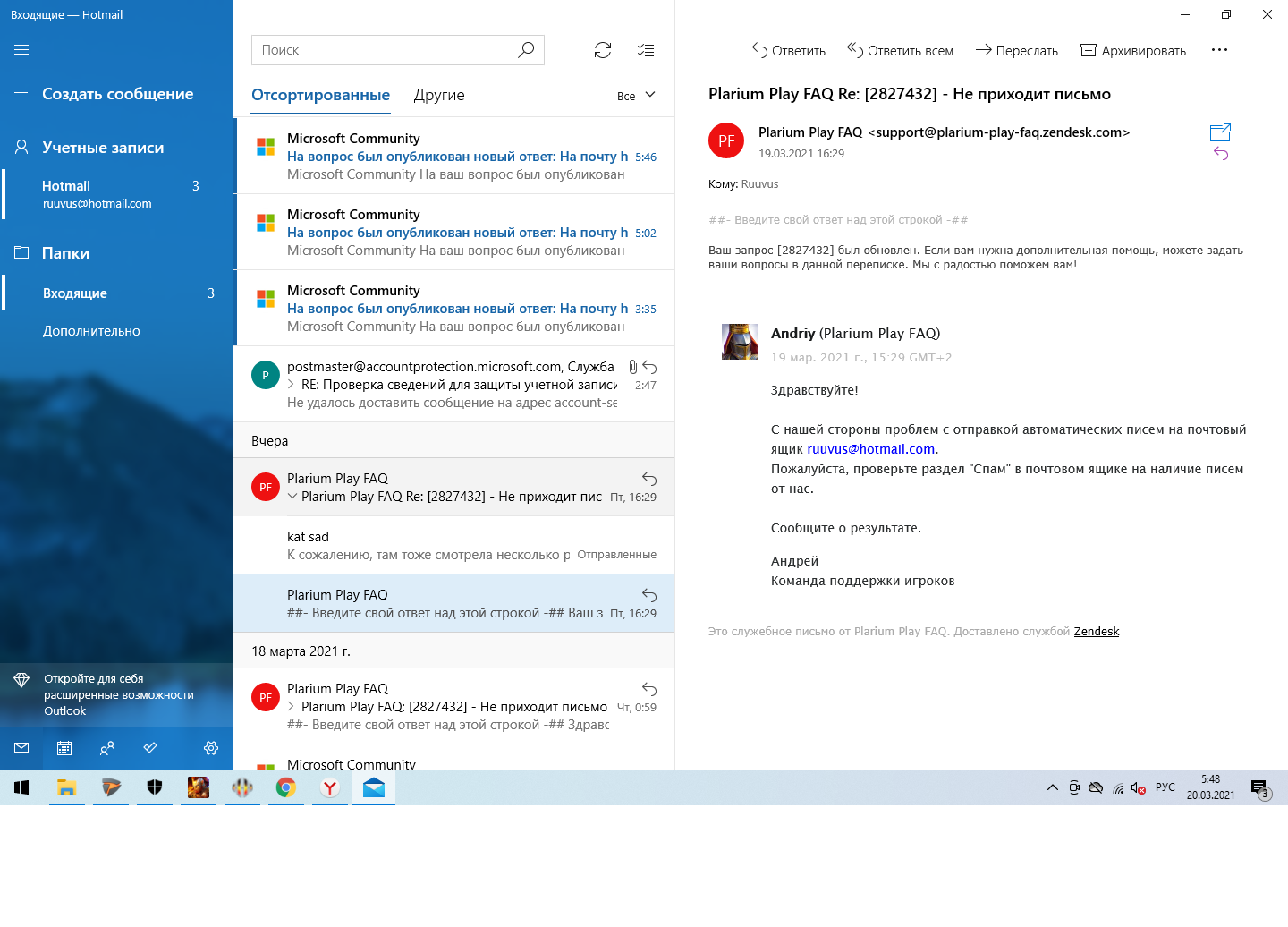Image resolution: width=1288 pixels, height=927 pixels.
Task: Open Microsoft Community email from 5:46
Action: tap(454, 156)
